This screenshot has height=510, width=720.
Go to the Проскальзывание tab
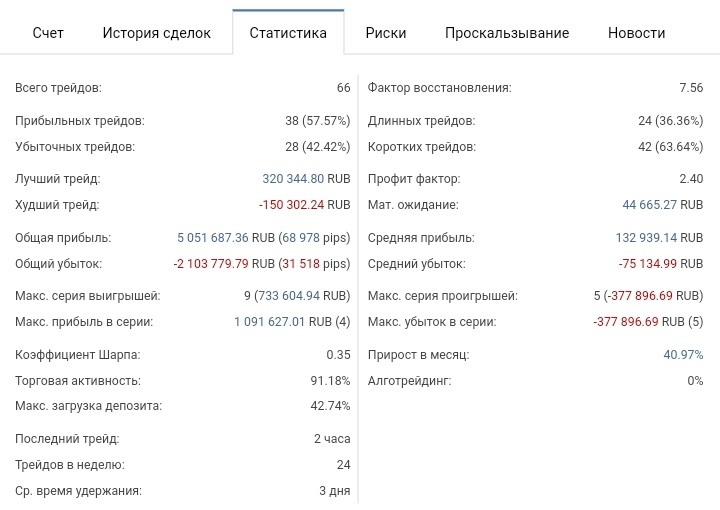click(507, 33)
